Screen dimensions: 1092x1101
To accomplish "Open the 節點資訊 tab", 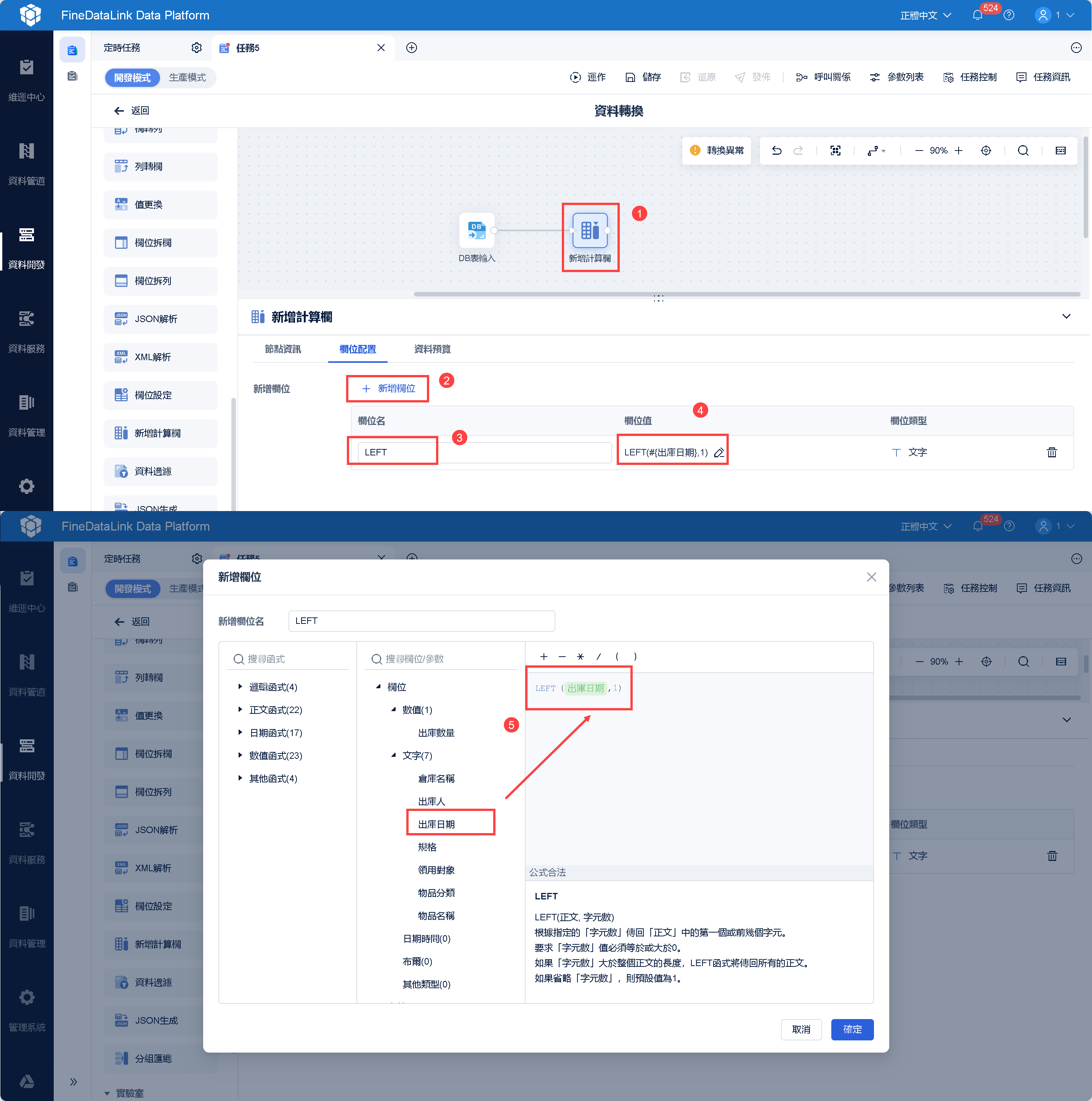I will [283, 349].
